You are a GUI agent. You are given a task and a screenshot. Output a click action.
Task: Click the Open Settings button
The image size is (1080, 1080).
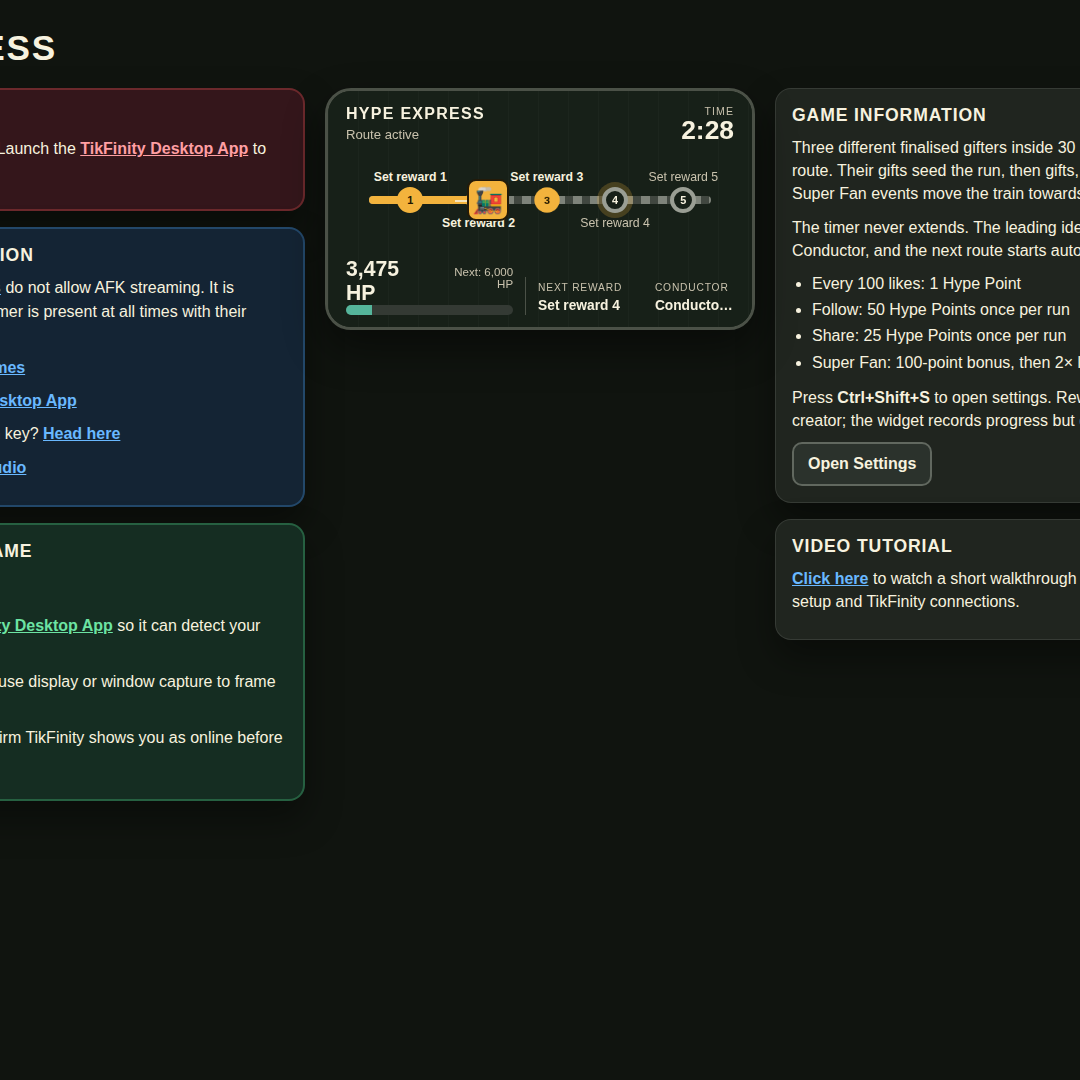pyautogui.click(x=862, y=464)
